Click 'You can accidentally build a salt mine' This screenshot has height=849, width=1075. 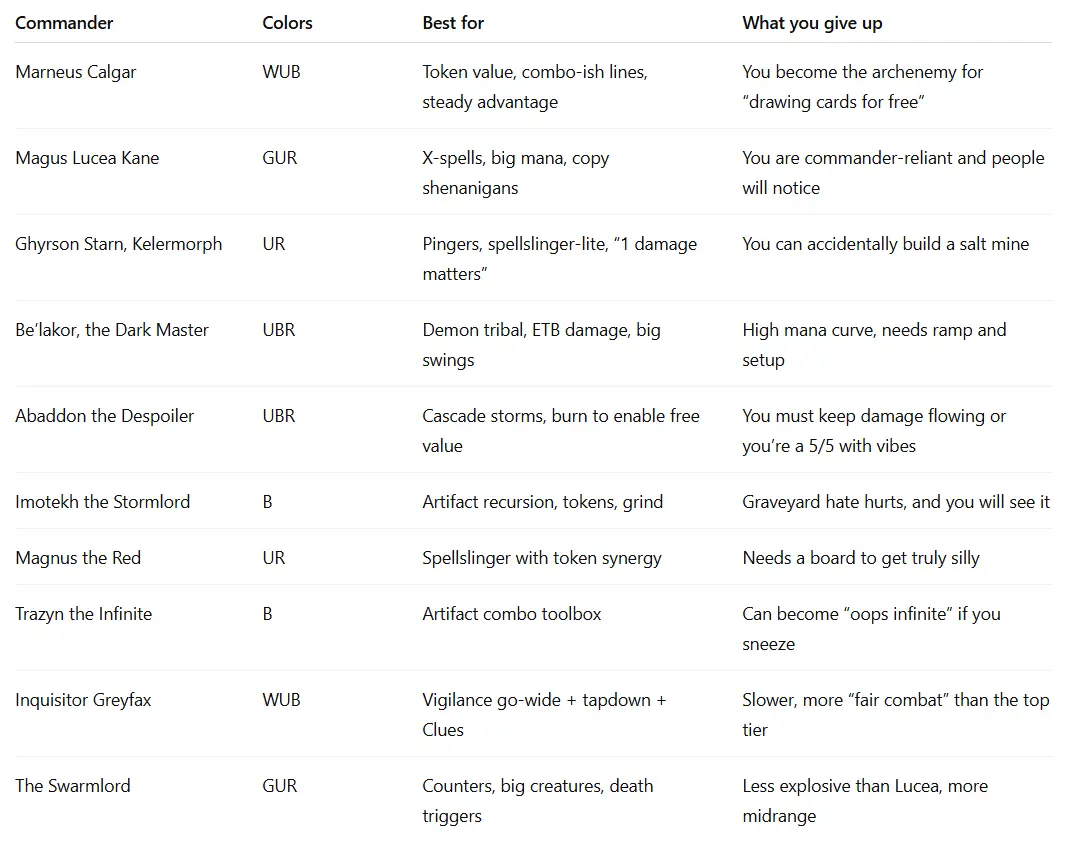coord(885,244)
